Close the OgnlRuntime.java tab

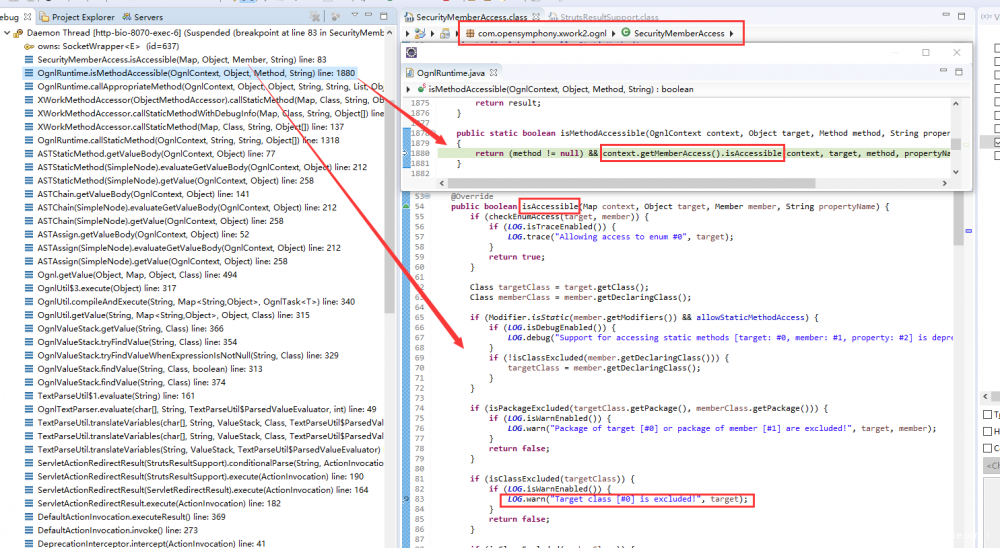tap(493, 72)
